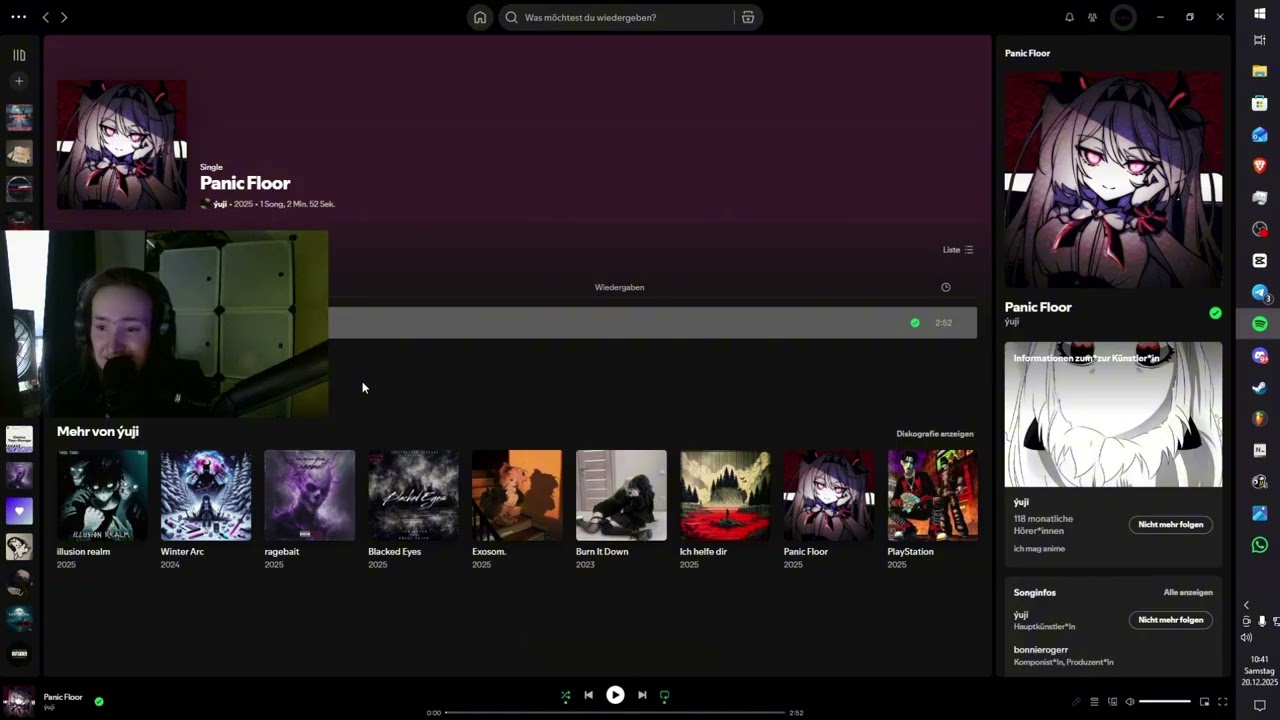Image resolution: width=1280 pixels, height=720 pixels.
Task: Open Spotify icon in Windows taskbar
Action: point(1260,324)
